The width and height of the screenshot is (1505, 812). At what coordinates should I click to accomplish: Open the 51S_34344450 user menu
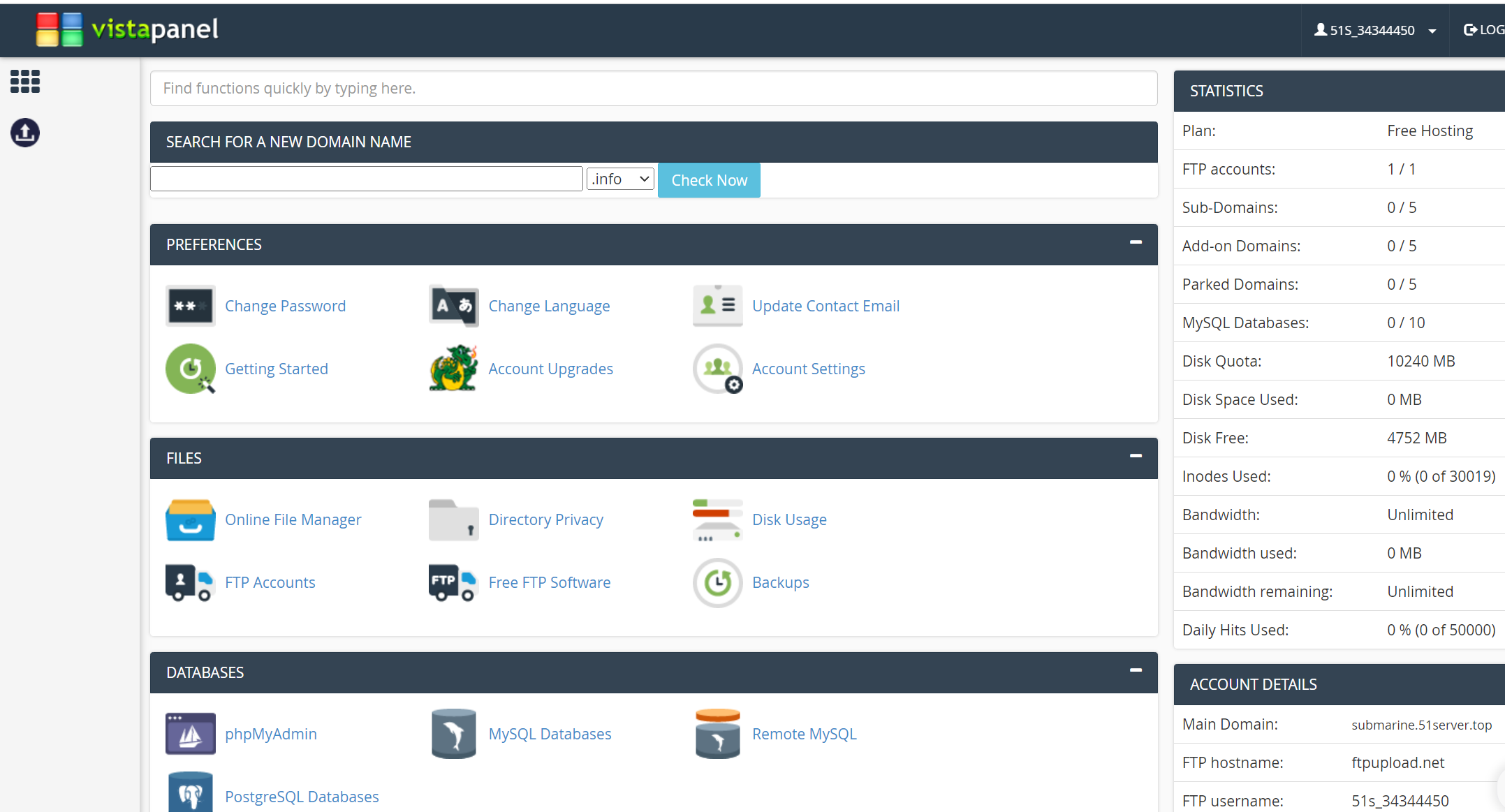pos(1374,30)
